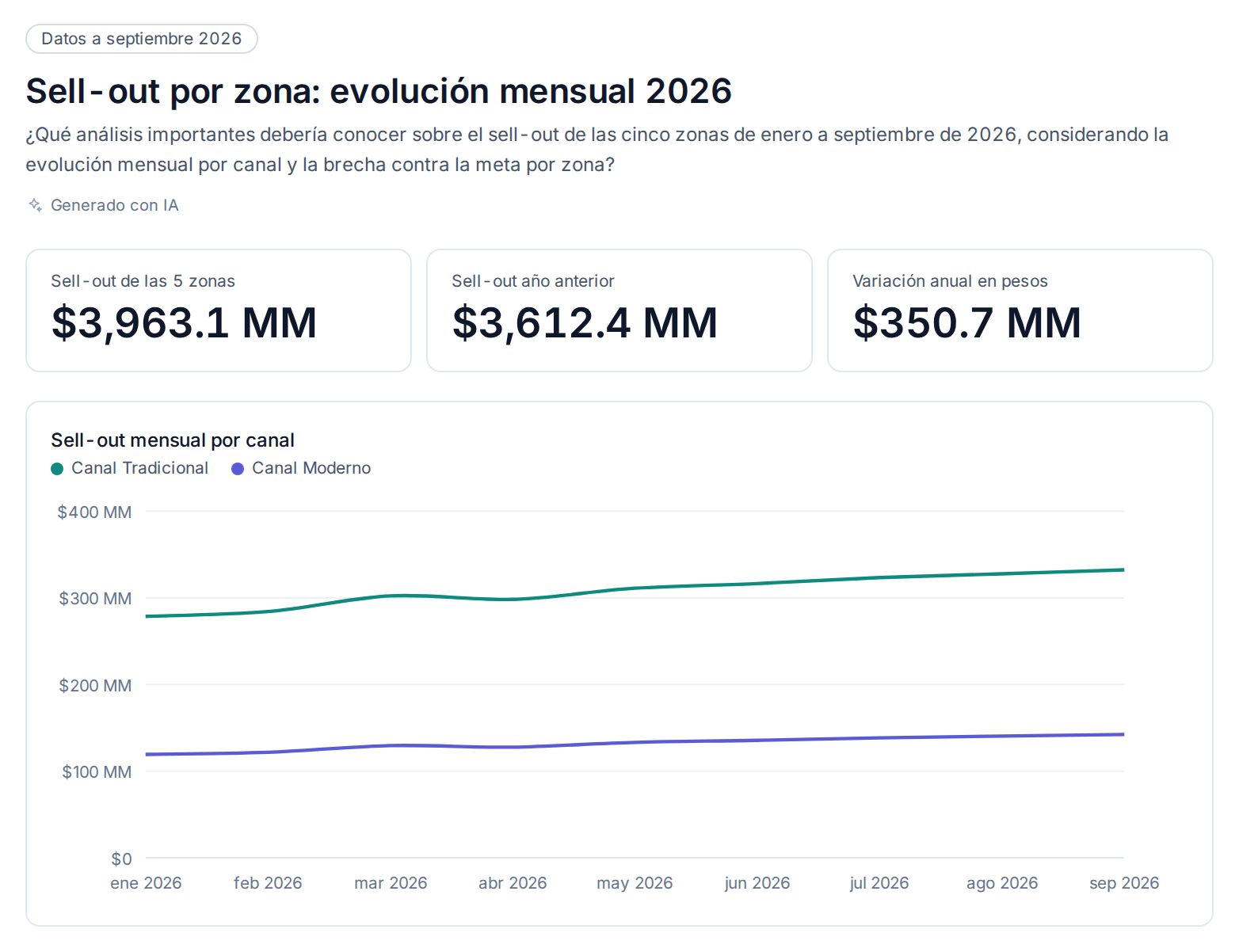Click the green Canal Tradicional line in chart
Screen dimensions: 1239x952
pyautogui.click(x=635, y=588)
